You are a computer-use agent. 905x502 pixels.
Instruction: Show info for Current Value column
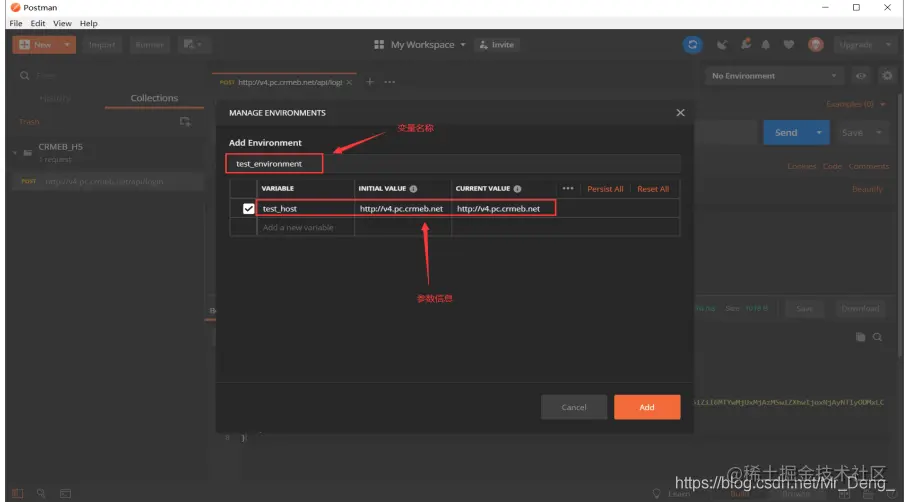[517, 189]
